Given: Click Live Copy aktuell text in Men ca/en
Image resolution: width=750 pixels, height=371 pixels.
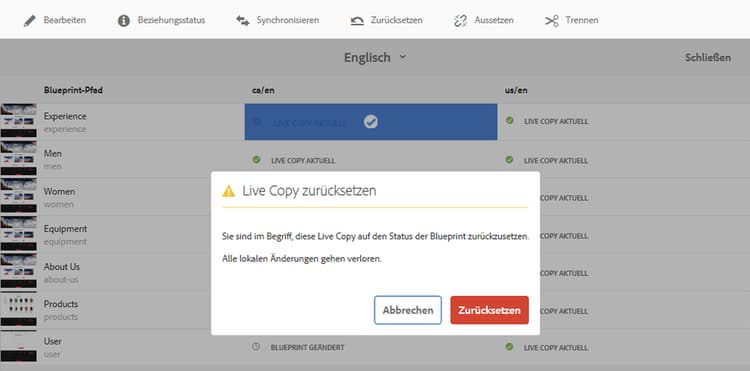Looking at the screenshot, I should click(303, 161).
